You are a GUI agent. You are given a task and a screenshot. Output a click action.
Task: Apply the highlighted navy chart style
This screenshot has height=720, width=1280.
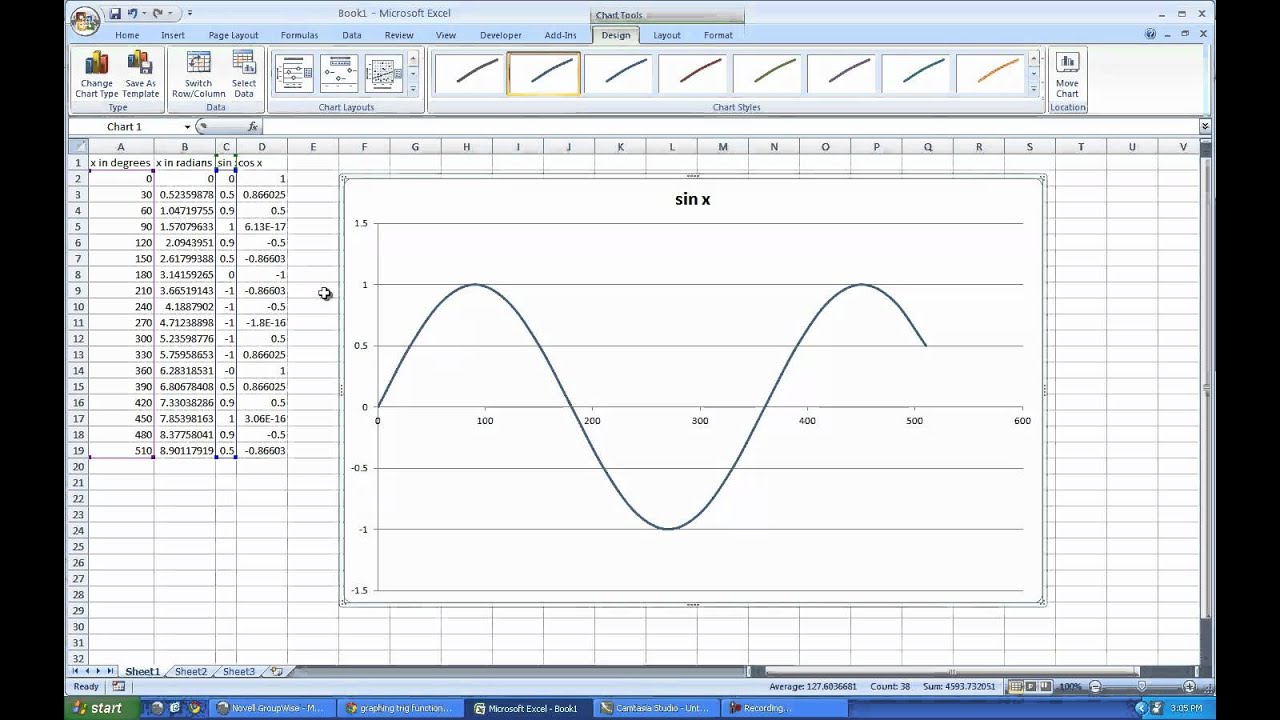point(543,74)
